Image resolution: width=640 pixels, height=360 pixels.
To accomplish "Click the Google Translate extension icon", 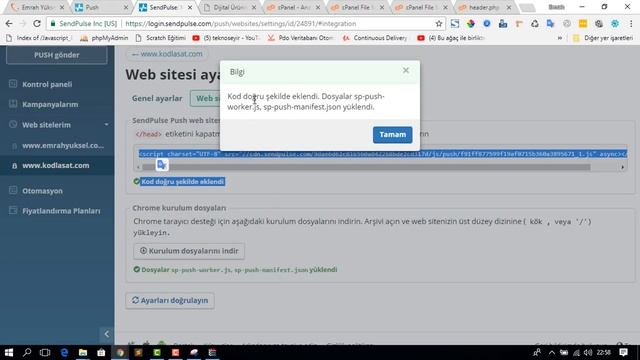I will click(x=551, y=24).
